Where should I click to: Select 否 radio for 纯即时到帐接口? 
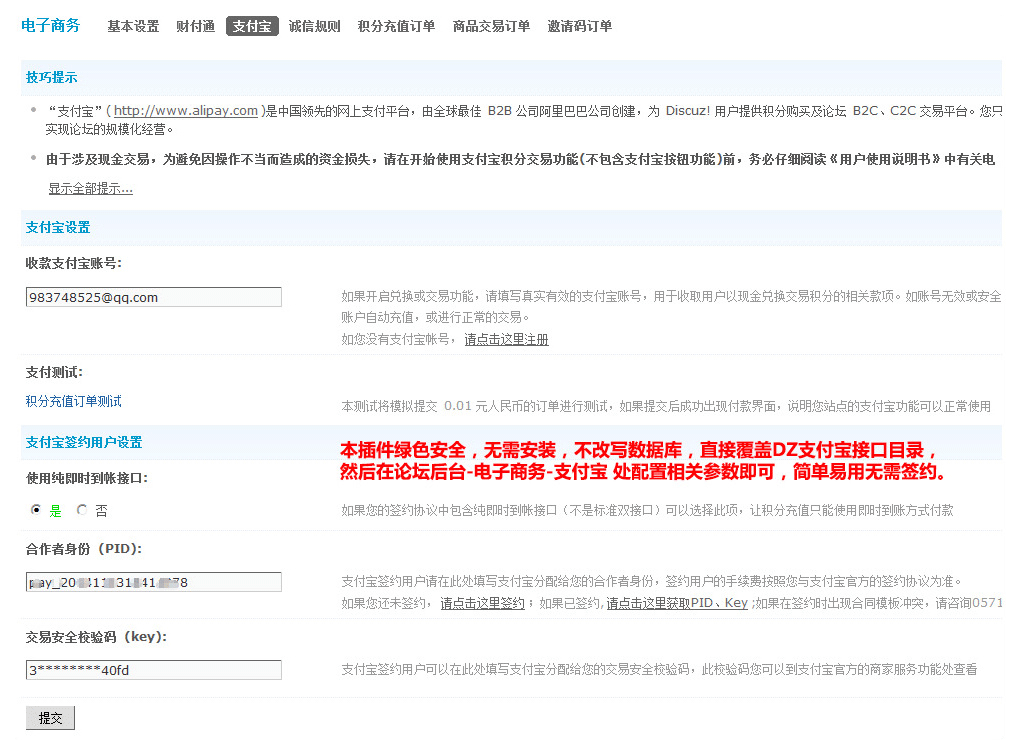pyautogui.click(x=82, y=509)
